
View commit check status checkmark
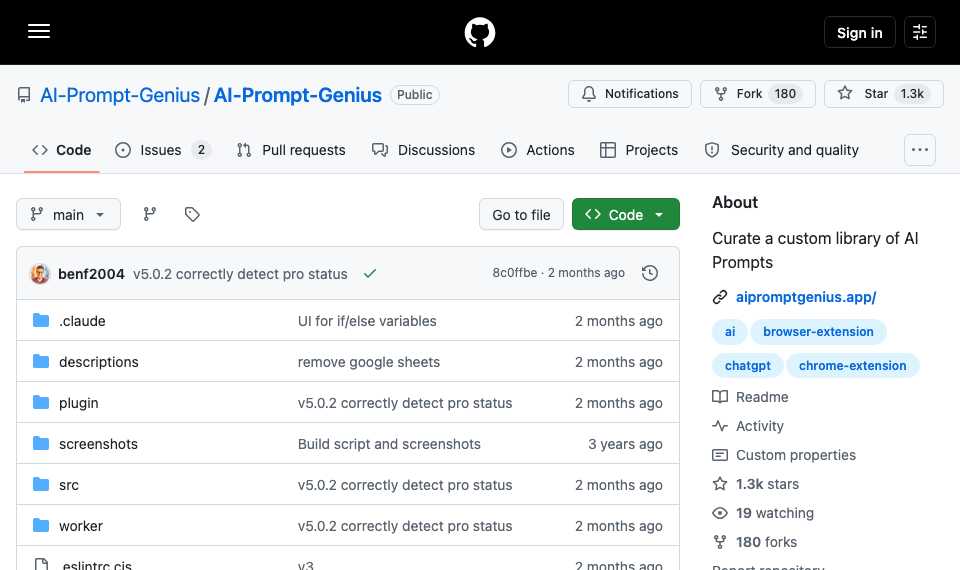[x=370, y=274]
